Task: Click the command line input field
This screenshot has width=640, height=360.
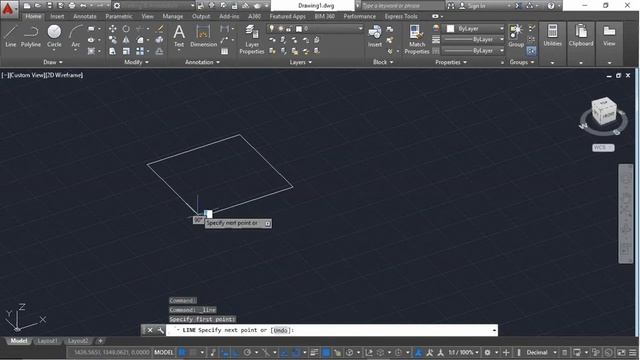Action: [331, 330]
